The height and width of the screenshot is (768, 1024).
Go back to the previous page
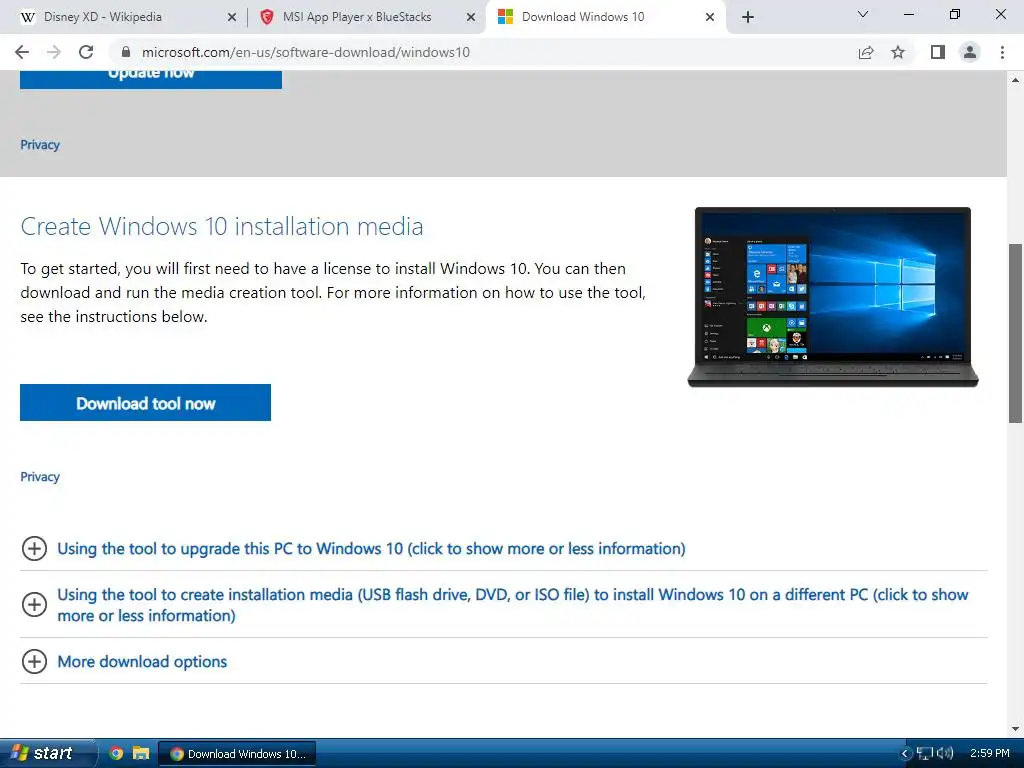click(22, 52)
